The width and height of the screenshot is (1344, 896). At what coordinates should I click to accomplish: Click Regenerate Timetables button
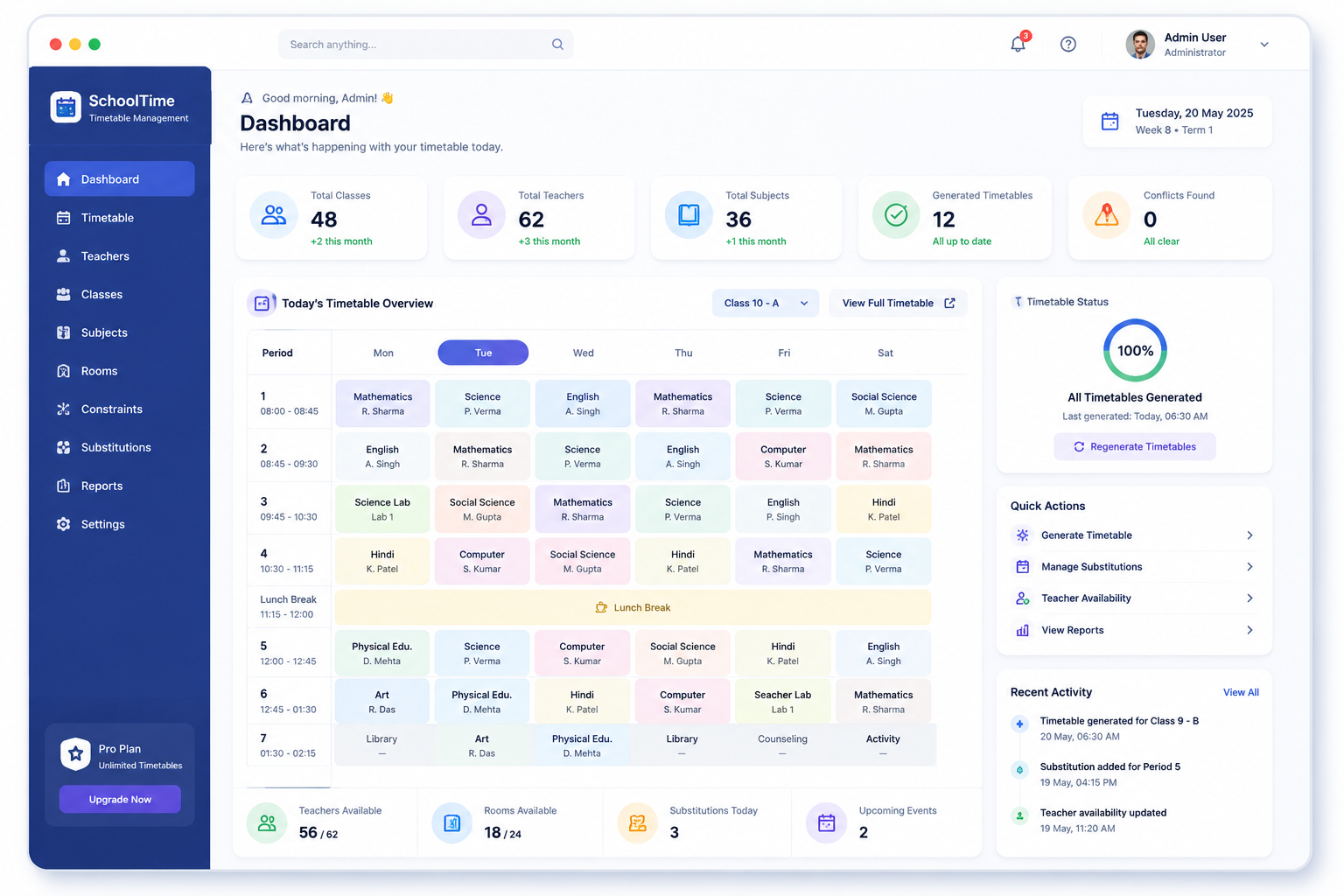pyautogui.click(x=1135, y=446)
